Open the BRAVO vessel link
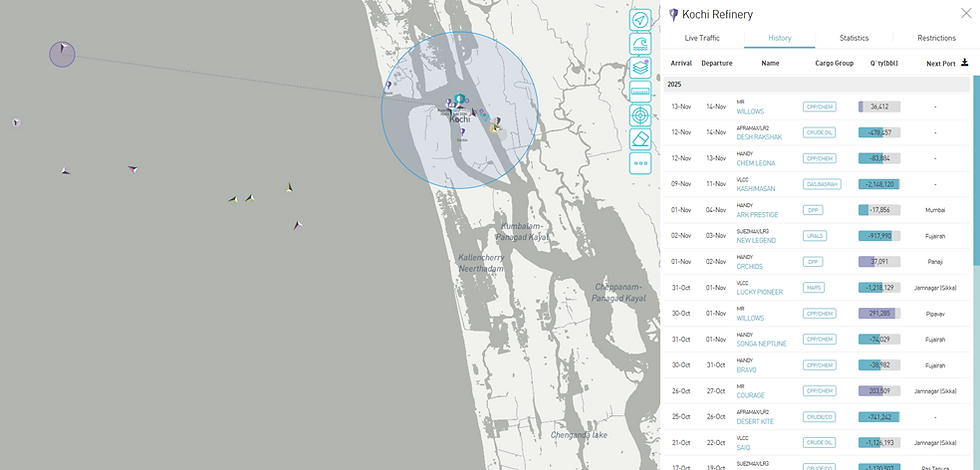The image size is (980, 470). coord(747,369)
